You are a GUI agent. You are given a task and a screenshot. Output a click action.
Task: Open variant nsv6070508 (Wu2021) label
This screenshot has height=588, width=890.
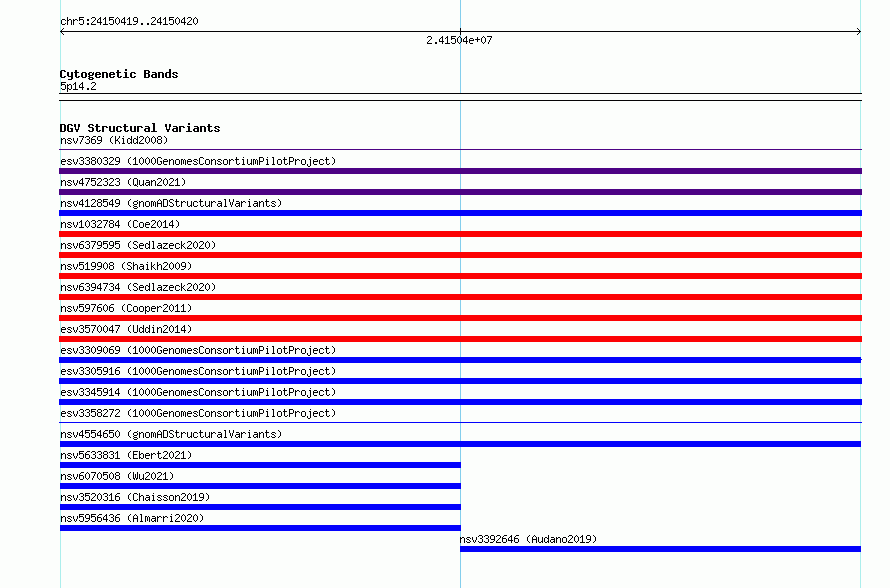117,476
